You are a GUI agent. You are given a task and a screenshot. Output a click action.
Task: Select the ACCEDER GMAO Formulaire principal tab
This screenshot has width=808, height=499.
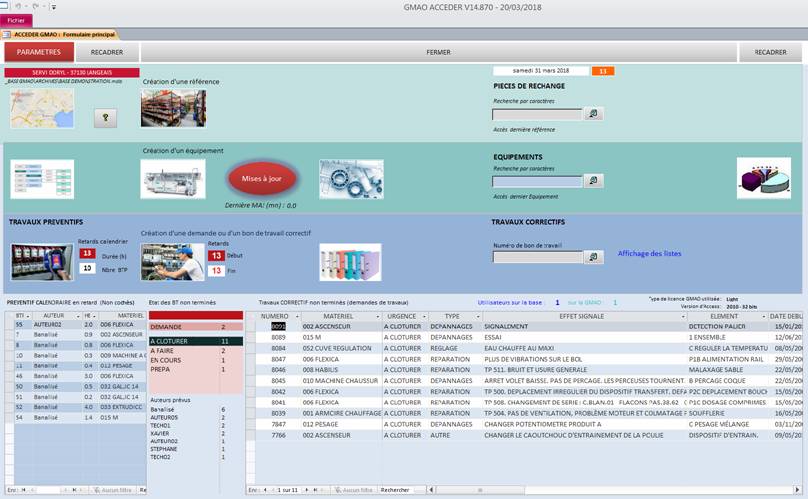coord(60,35)
